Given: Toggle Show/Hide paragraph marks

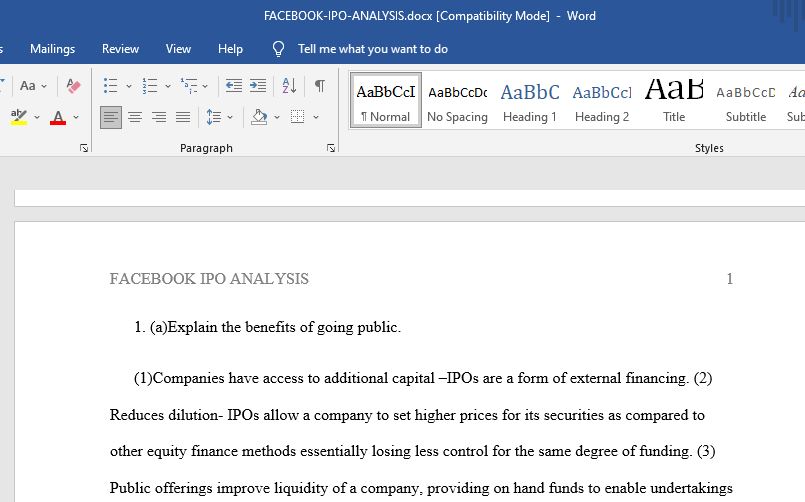Looking at the screenshot, I should pos(319,86).
